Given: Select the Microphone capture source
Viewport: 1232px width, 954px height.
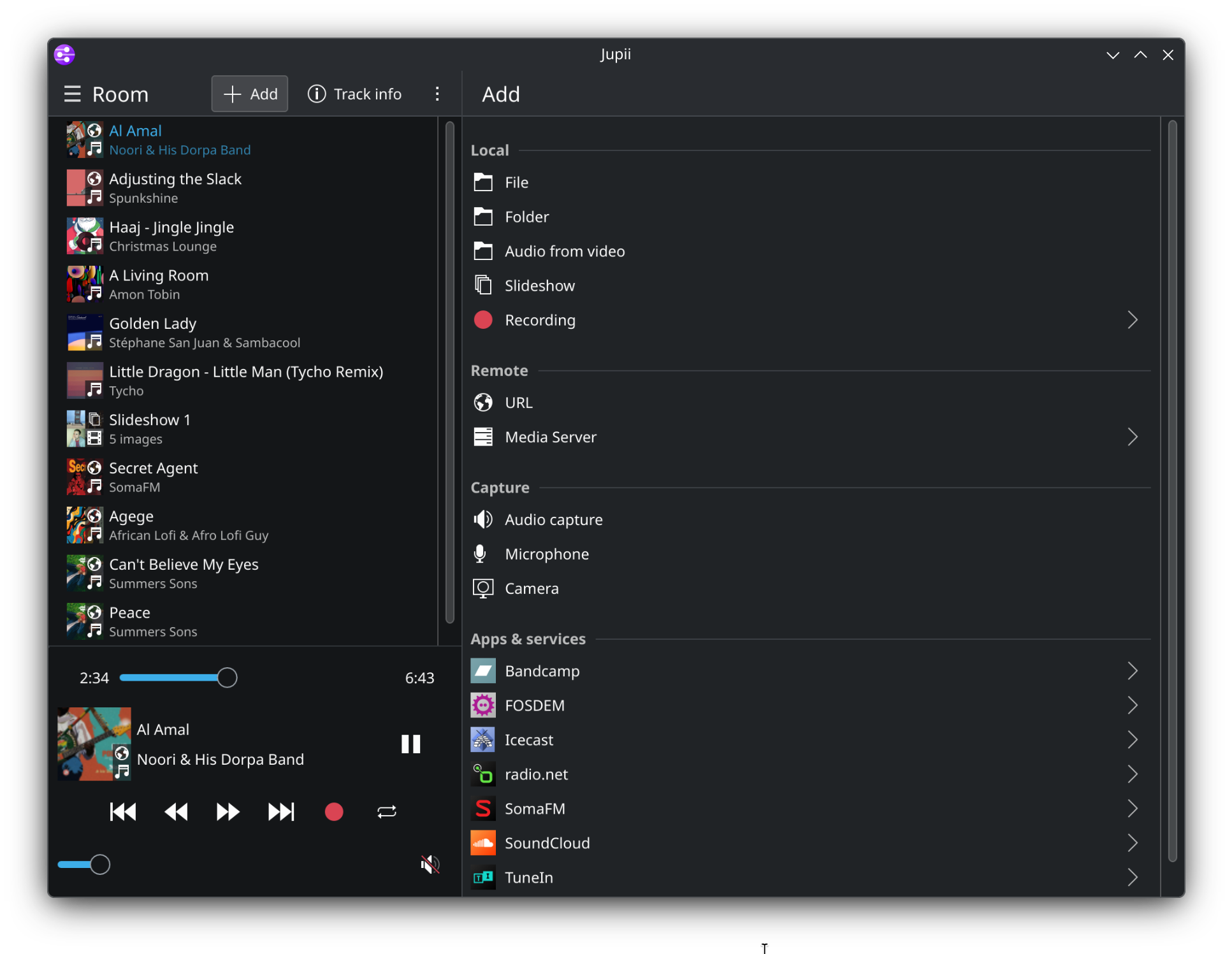Looking at the screenshot, I should tap(546, 554).
